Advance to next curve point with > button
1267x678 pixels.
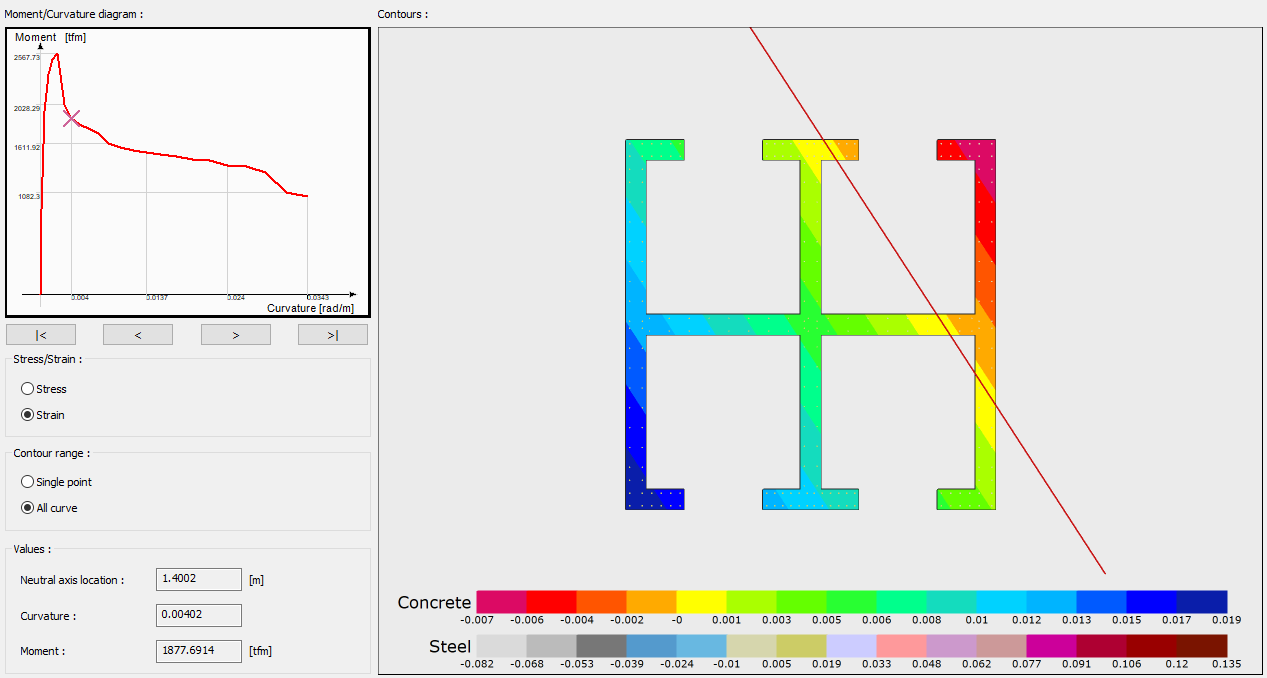(x=235, y=333)
